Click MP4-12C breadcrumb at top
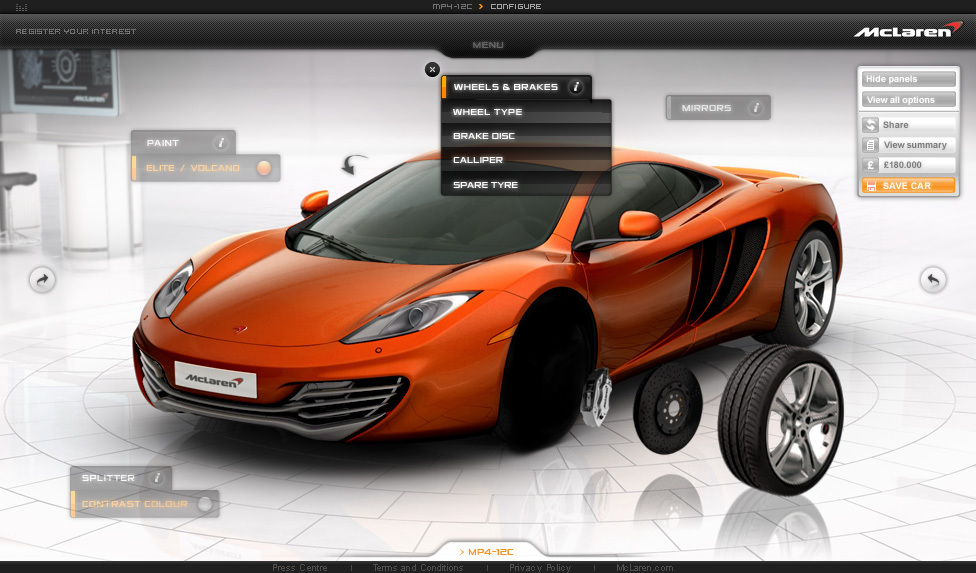 coord(453,6)
